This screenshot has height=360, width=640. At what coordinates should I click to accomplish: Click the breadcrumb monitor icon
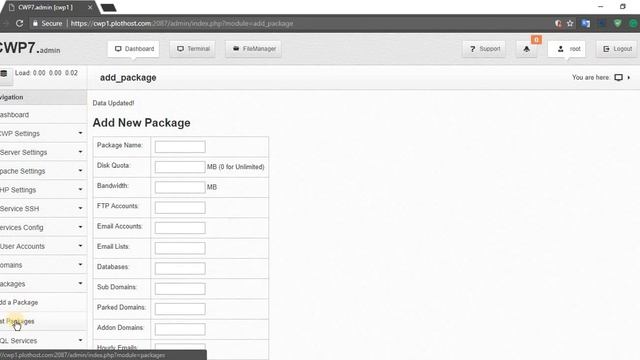point(618,77)
